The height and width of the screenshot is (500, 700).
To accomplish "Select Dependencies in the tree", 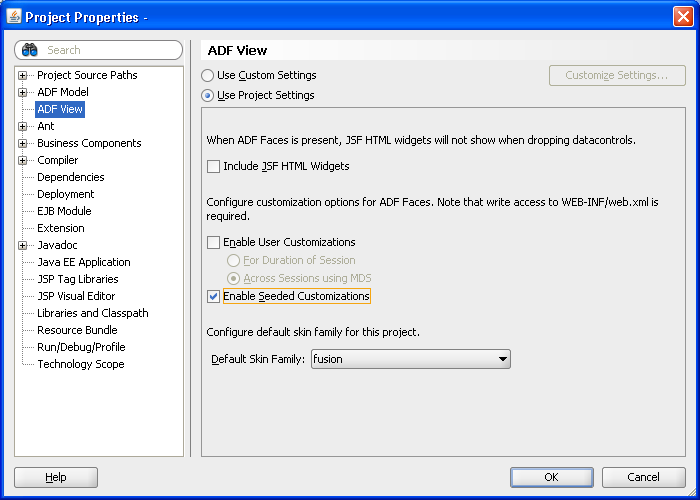I will (x=71, y=177).
